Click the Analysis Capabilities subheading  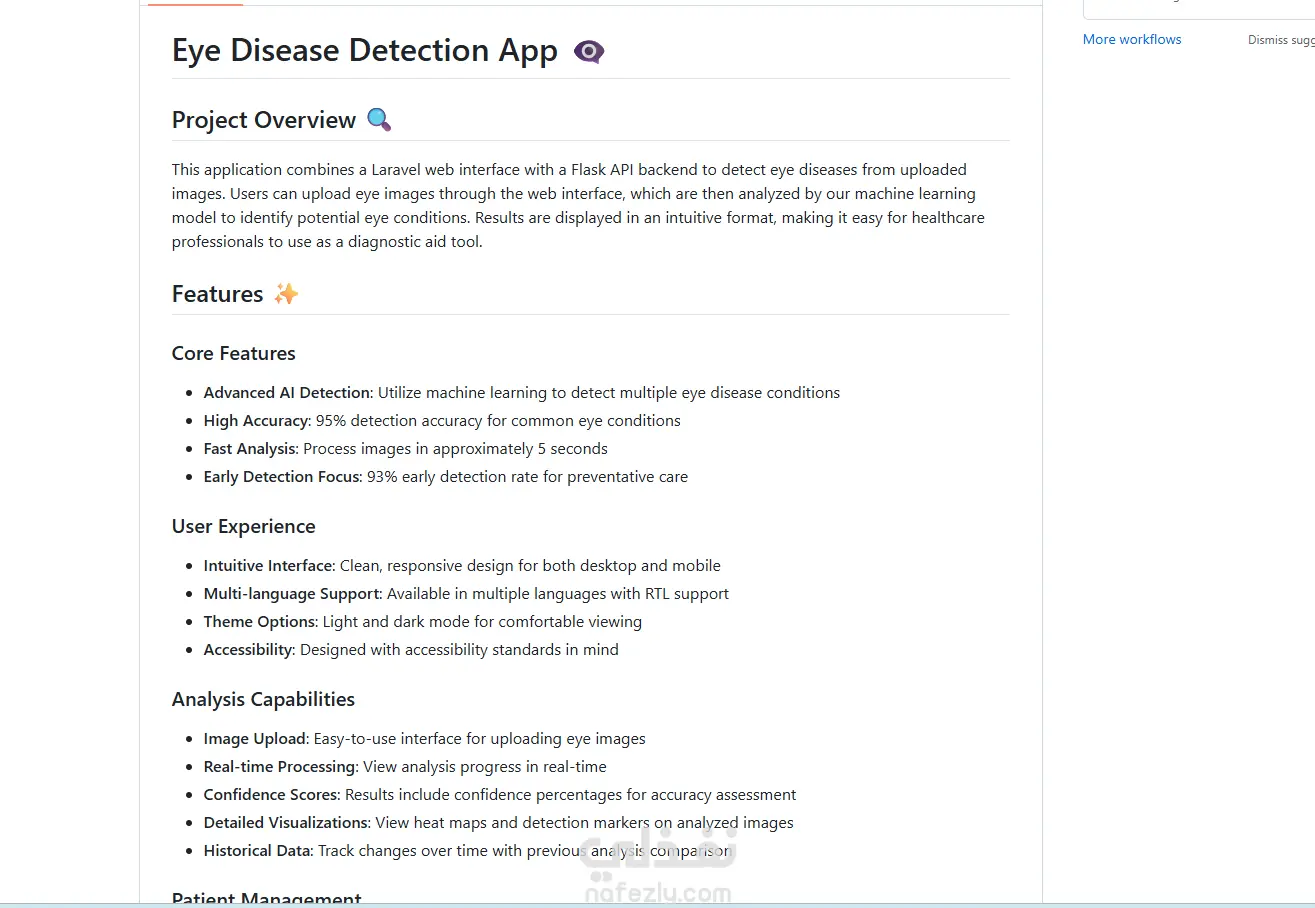click(264, 699)
